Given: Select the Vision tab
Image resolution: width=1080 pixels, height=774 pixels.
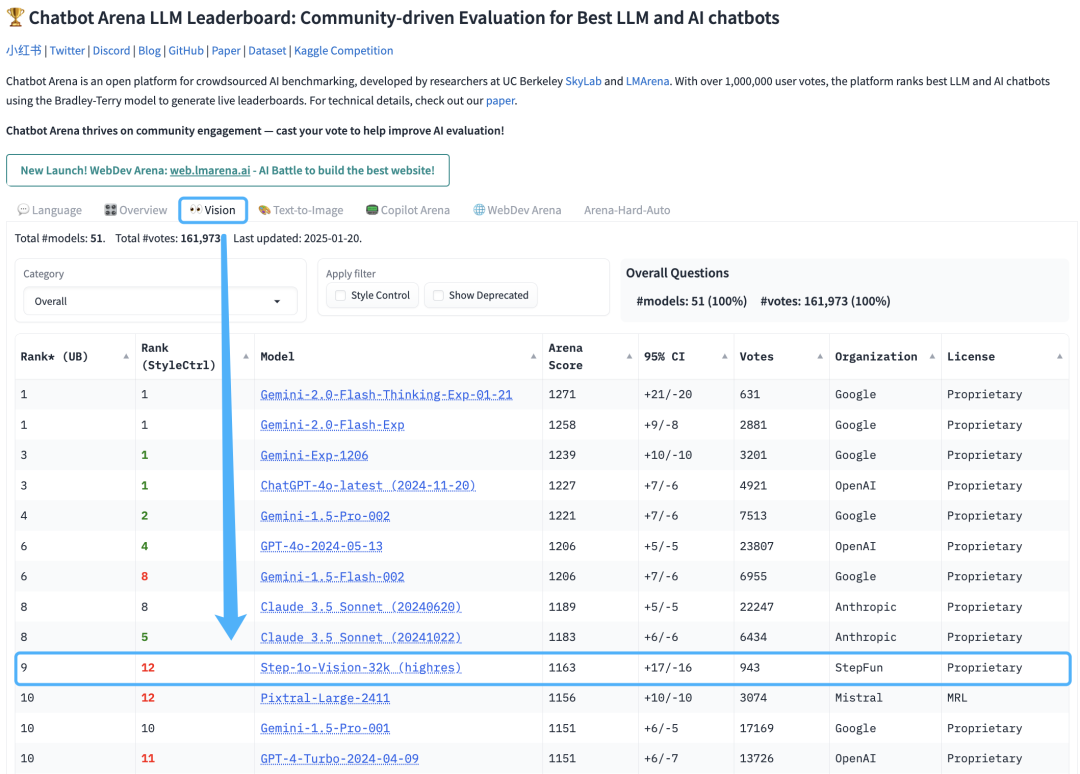Looking at the screenshot, I should [x=213, y=210].
